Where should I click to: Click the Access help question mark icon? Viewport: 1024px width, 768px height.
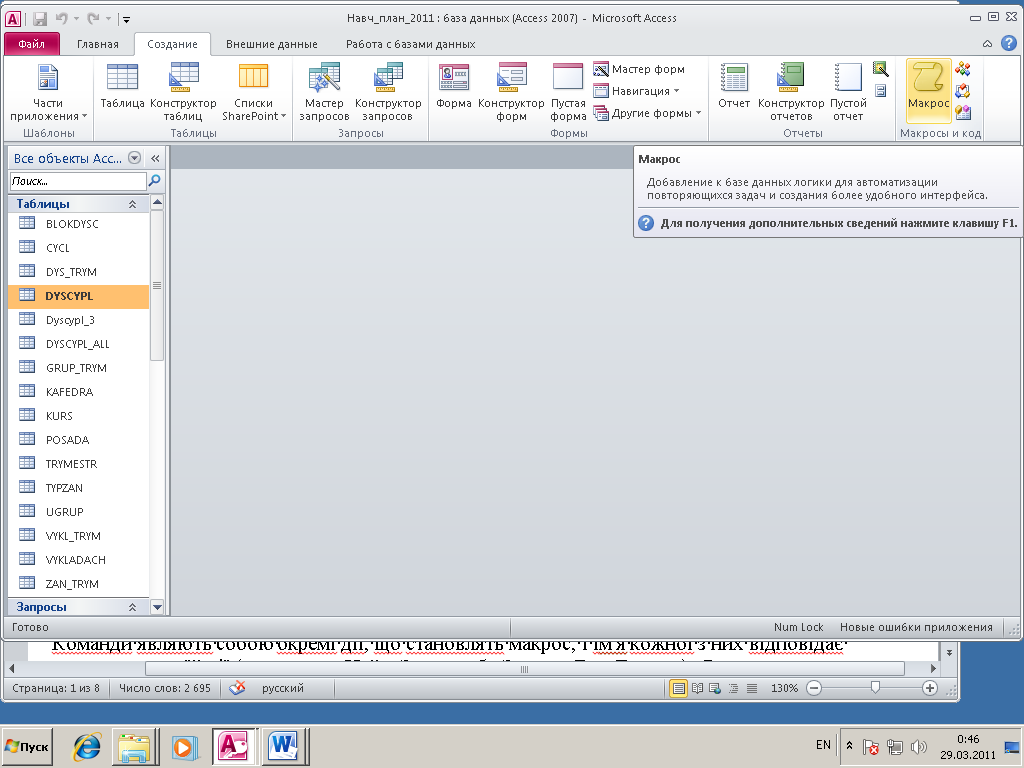(1008, 43)
